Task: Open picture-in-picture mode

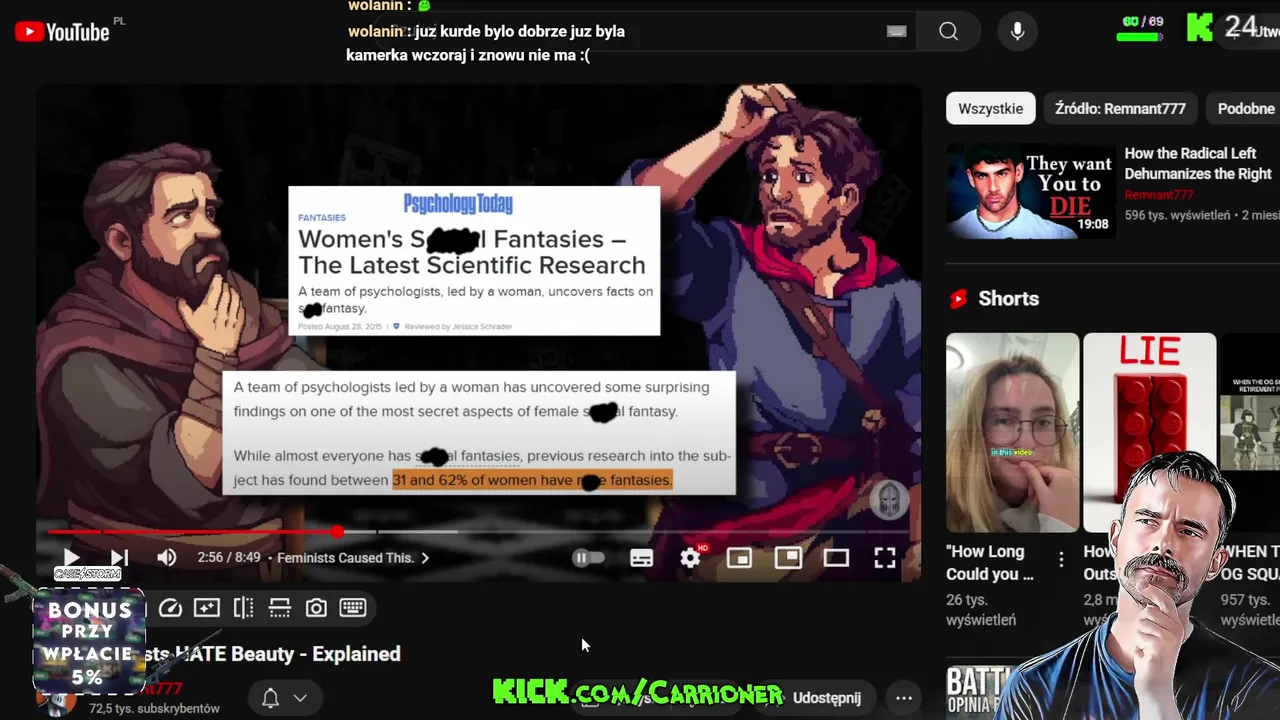Action: pos(788,558)
